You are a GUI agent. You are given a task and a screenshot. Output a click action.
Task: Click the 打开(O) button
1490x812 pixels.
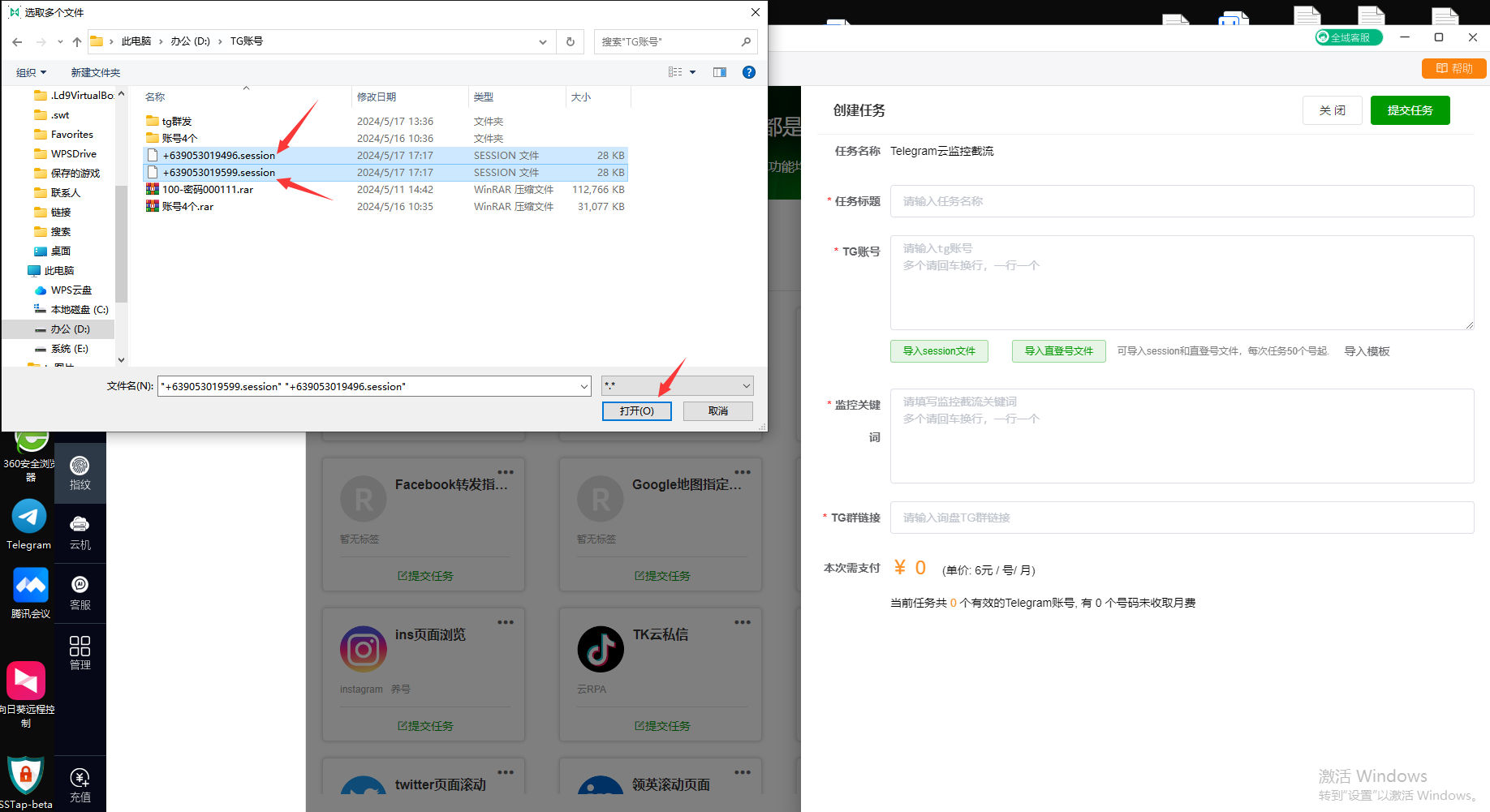tap(636, 410)
